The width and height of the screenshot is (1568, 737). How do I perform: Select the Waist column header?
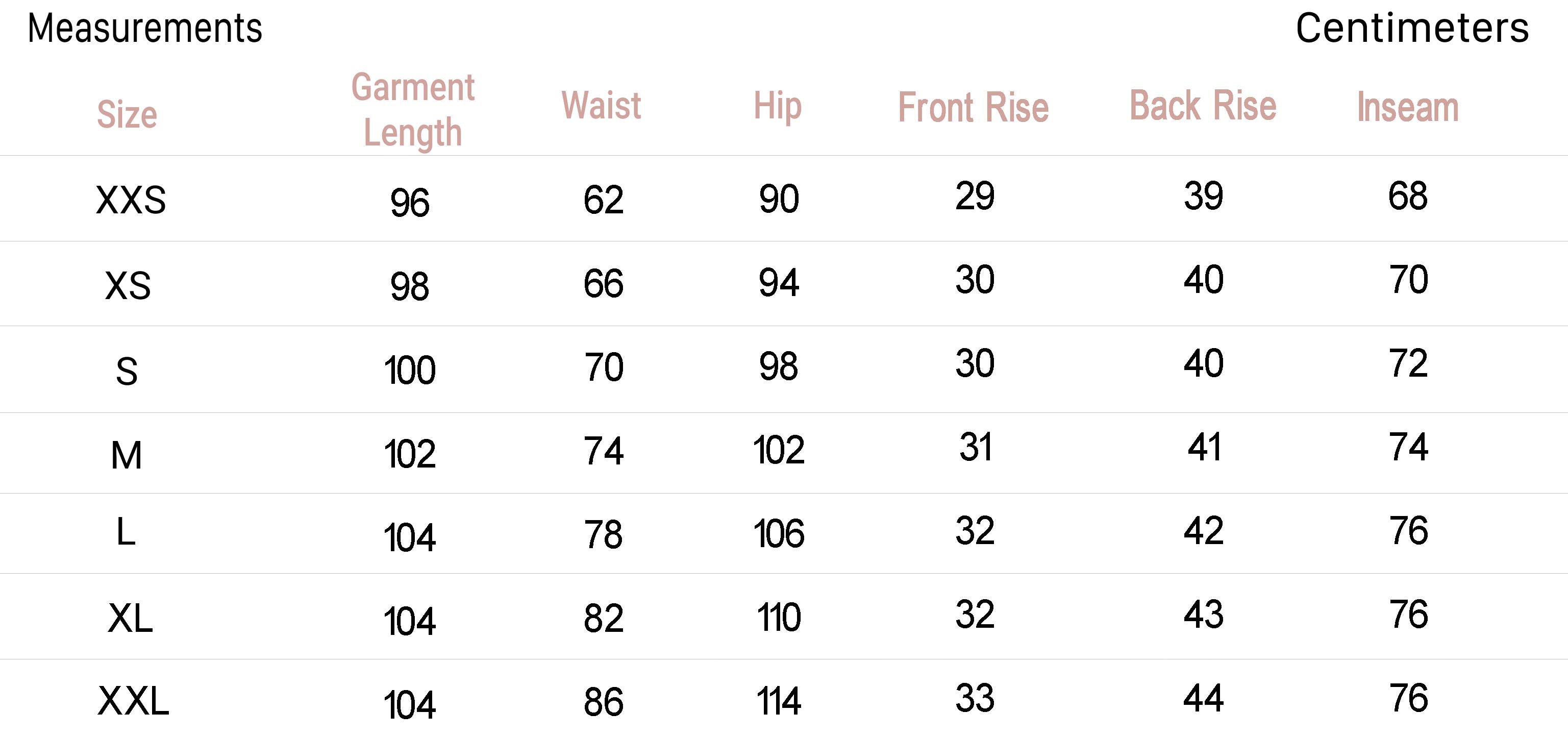601,105
